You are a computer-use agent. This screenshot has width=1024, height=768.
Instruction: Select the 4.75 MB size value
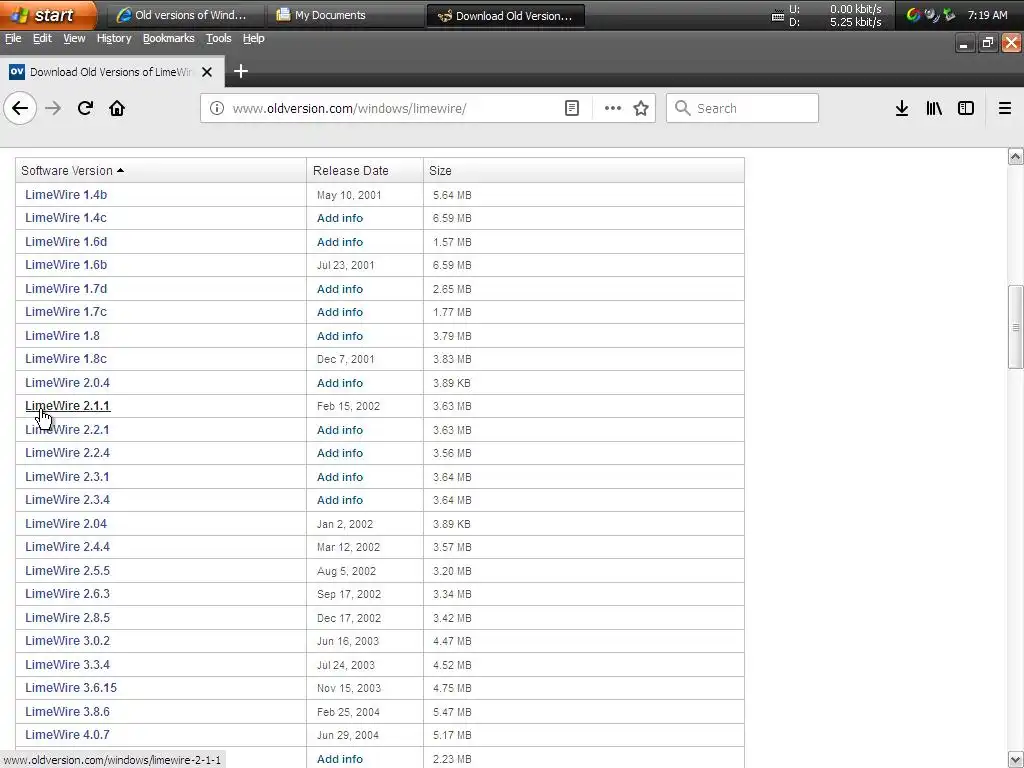coord(452,688)
